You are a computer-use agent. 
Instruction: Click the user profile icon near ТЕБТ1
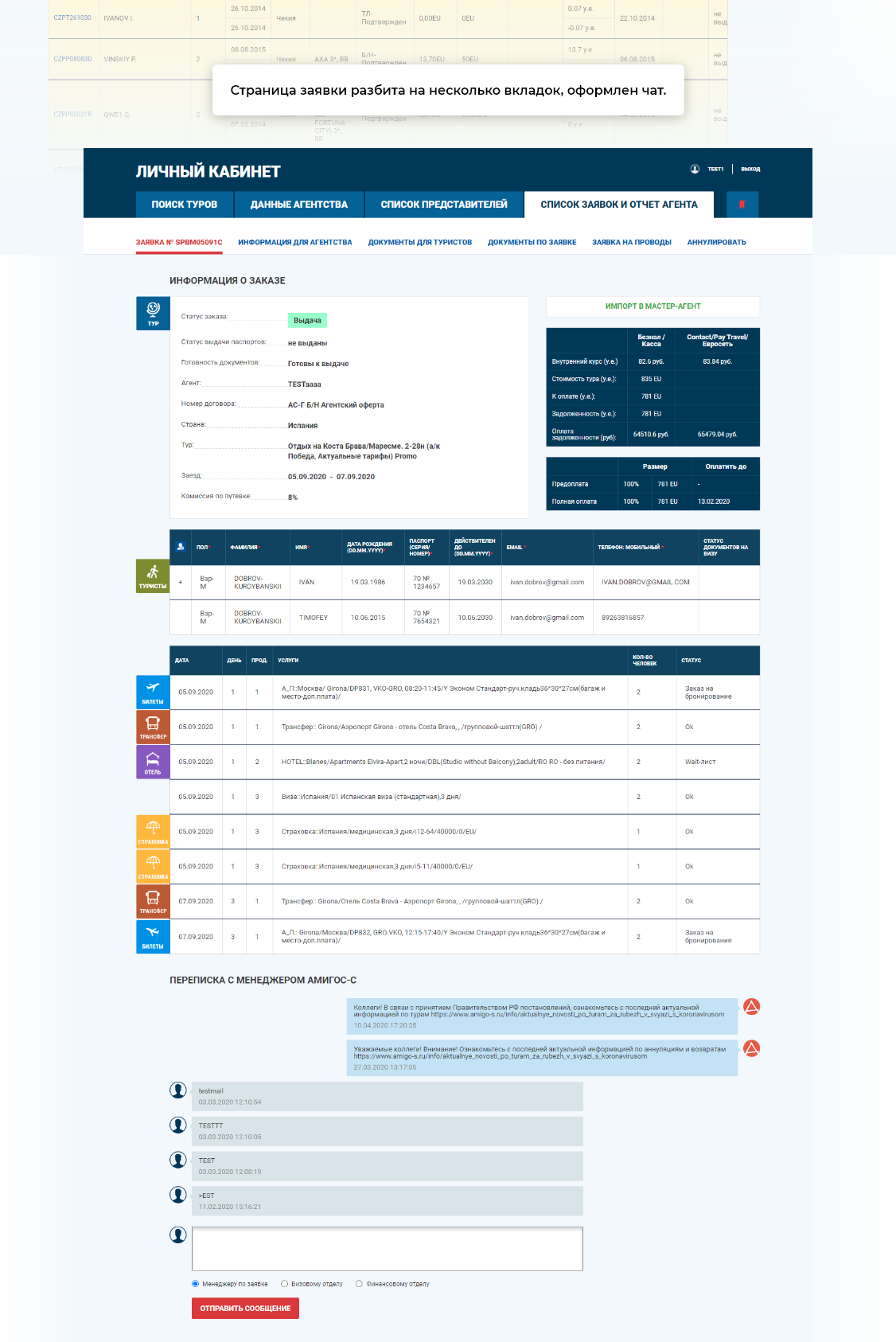pos(695,169)
